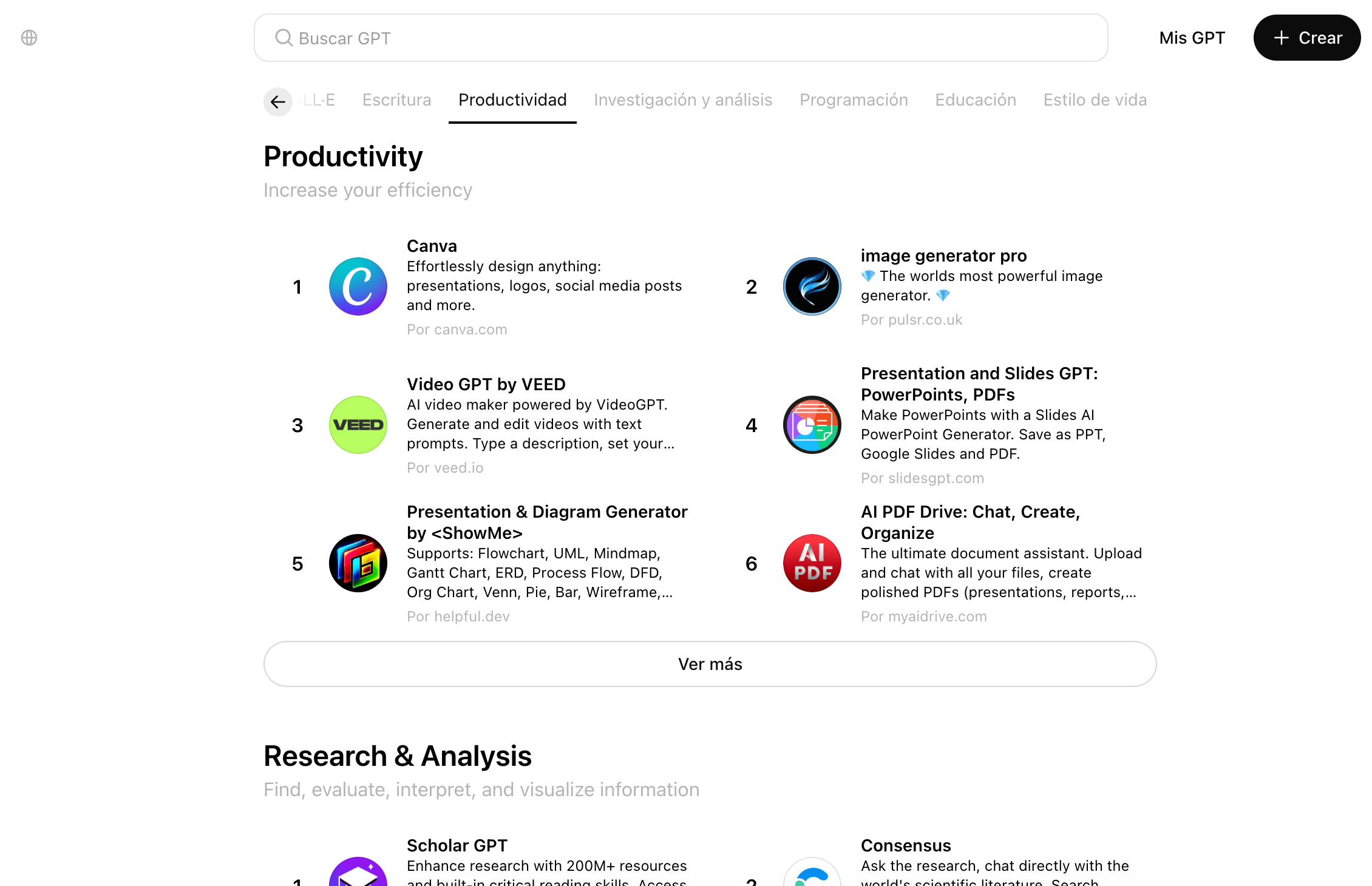Viewport: 1372px width, 886px height.
Task: Expand the Escritura category
Action: (x=396, y=99)
